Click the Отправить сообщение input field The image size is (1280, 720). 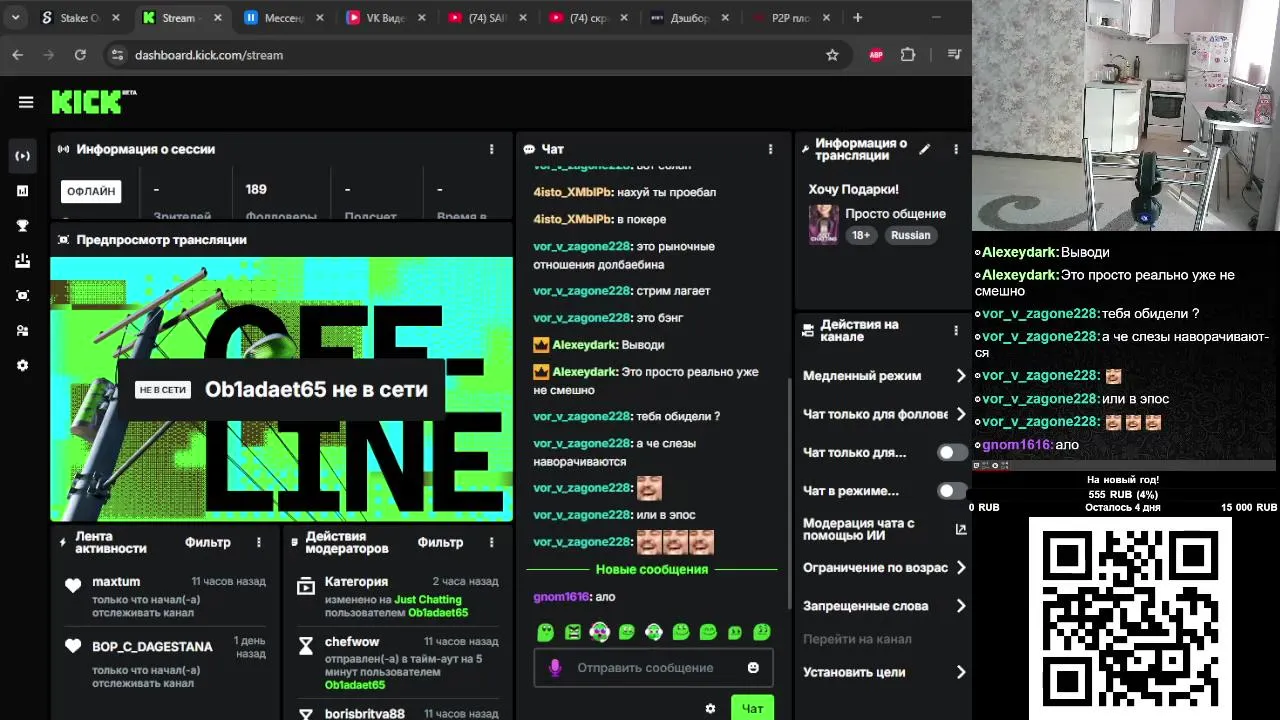tap(645, 668)
